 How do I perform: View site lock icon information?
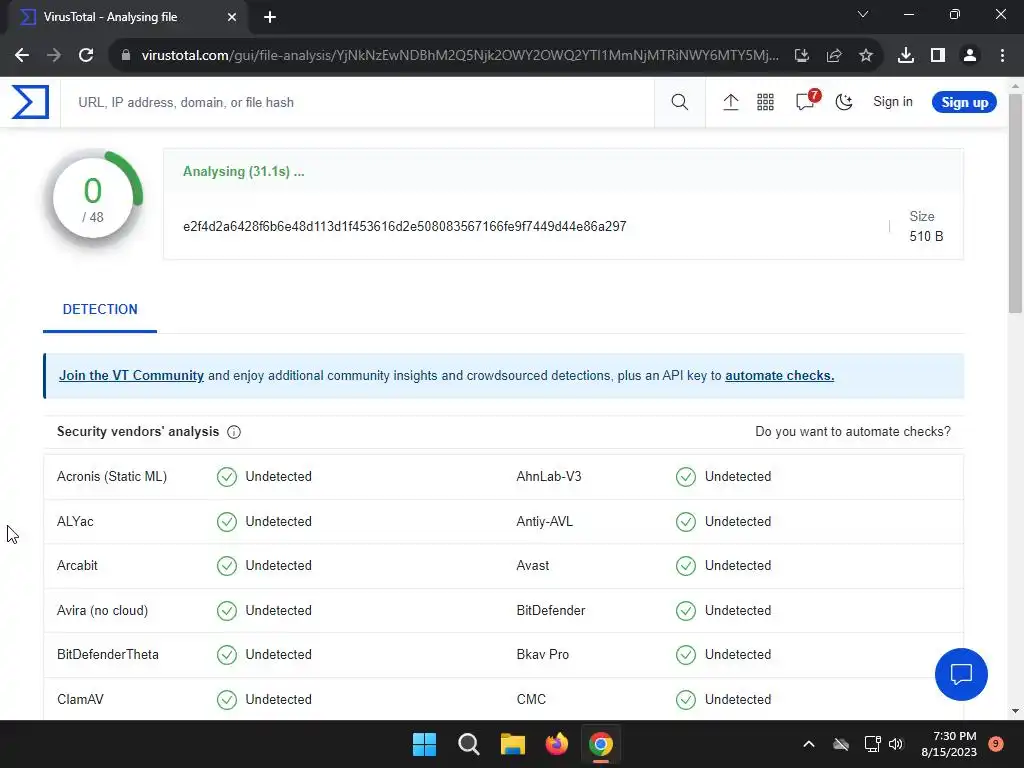click(x=126, y=56)
